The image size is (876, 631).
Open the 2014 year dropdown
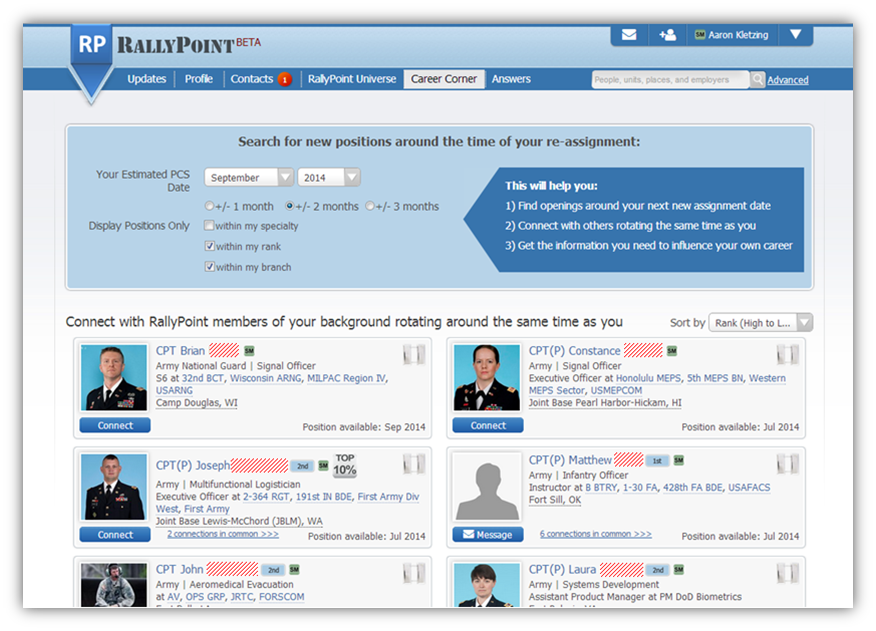[329, 178]
